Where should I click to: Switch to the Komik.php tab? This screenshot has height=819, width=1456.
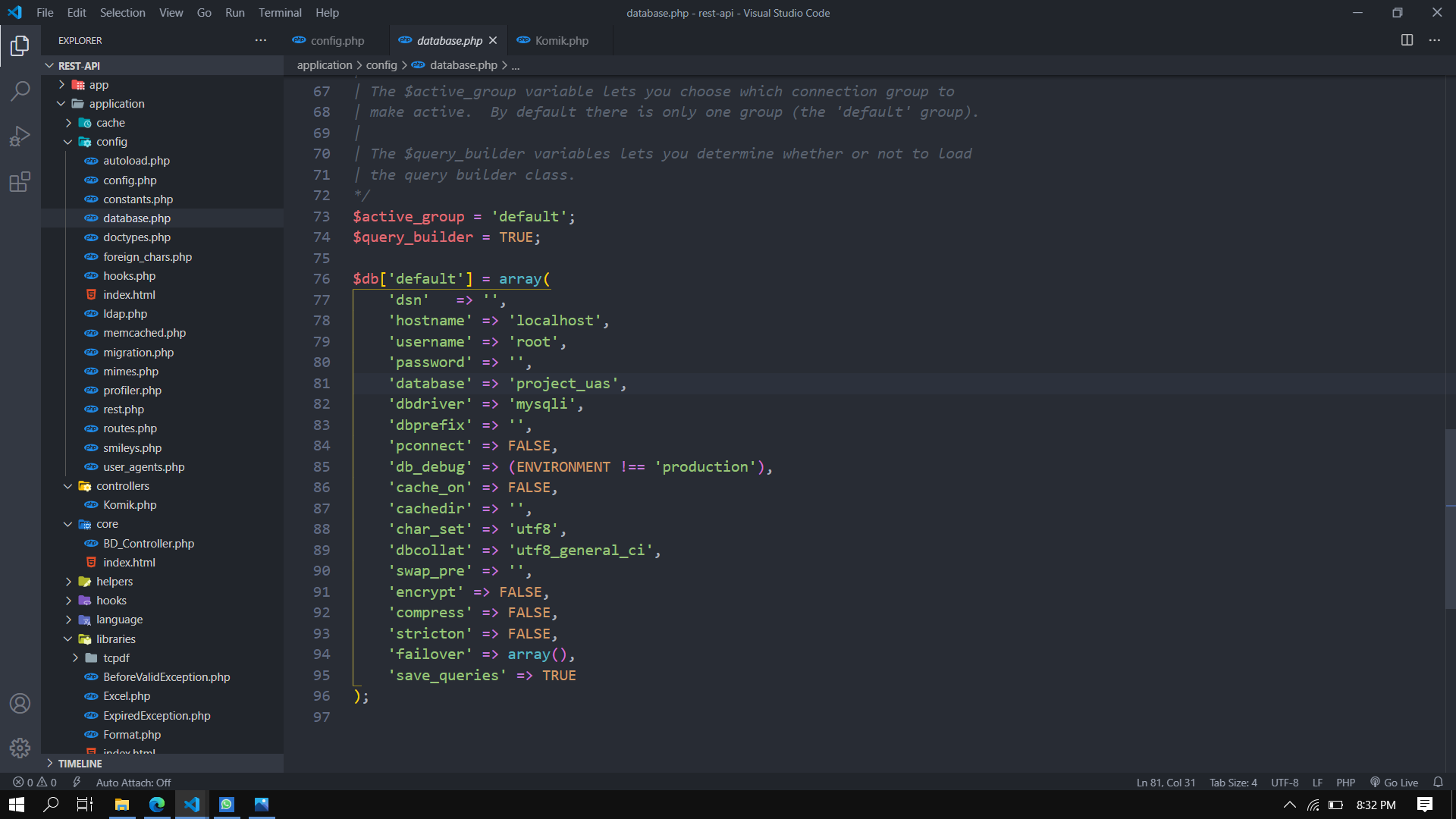click(x=561, y=41)
